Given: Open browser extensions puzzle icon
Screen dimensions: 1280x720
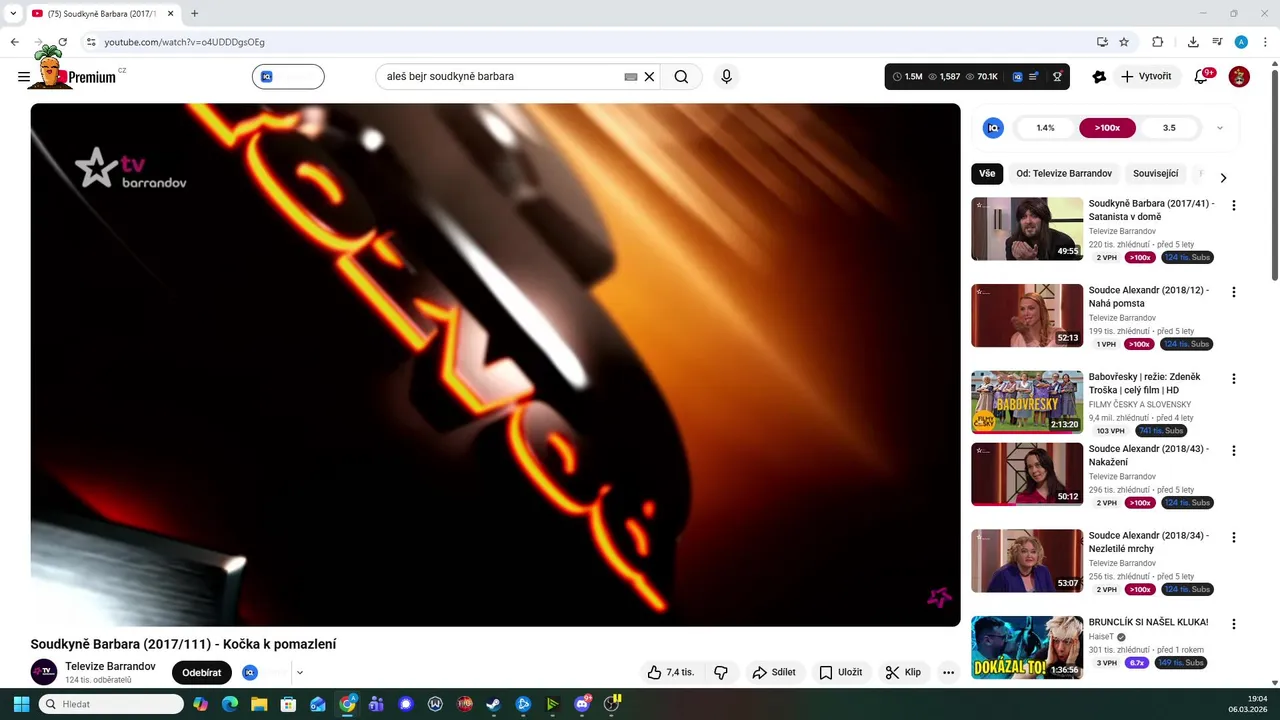Looking at the screenshot, I should [x=1158, y=42].
